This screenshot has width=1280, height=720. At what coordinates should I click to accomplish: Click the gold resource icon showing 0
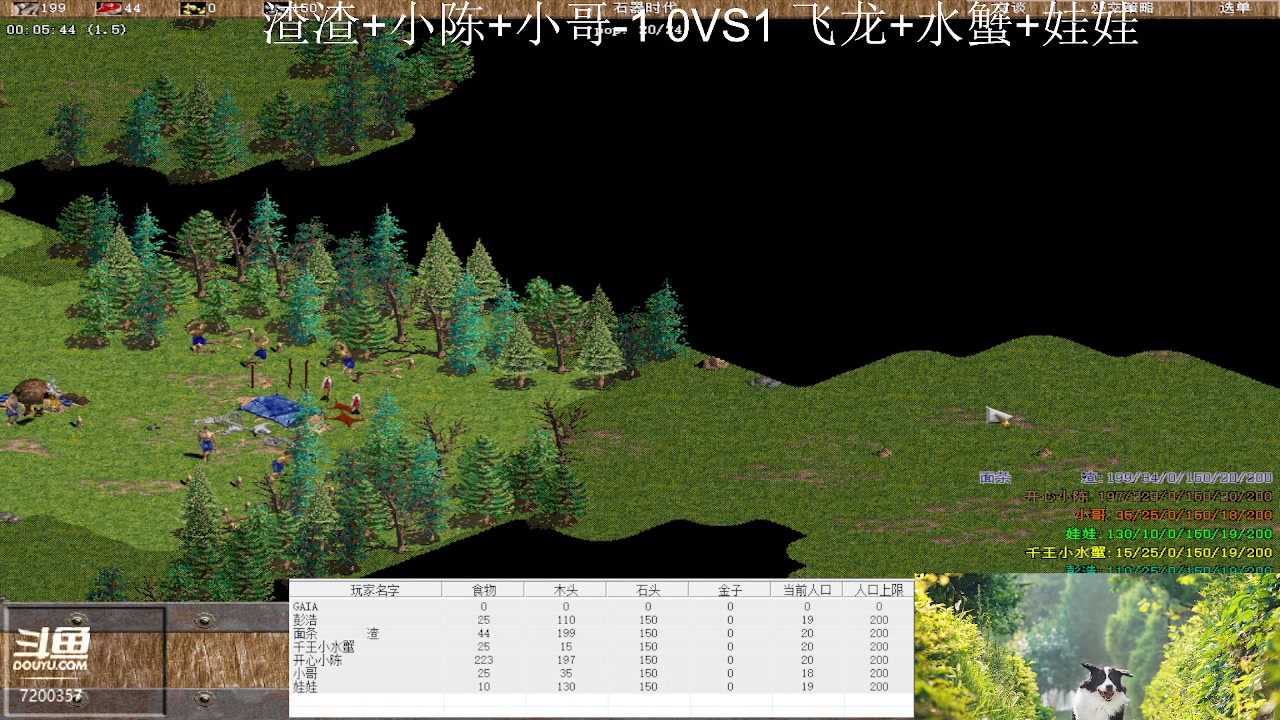click(x=192, y=8)
